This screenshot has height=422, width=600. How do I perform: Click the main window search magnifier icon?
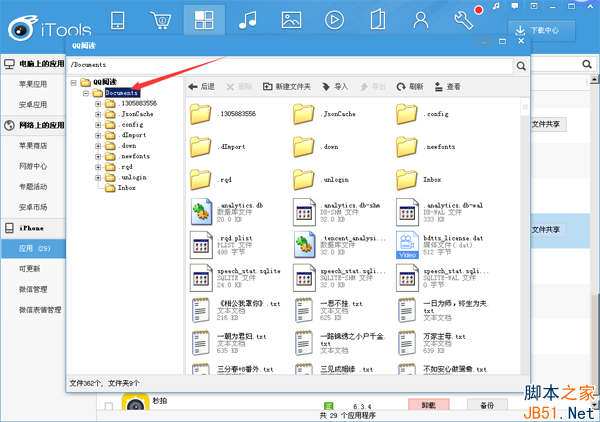[x=587, y=64]
